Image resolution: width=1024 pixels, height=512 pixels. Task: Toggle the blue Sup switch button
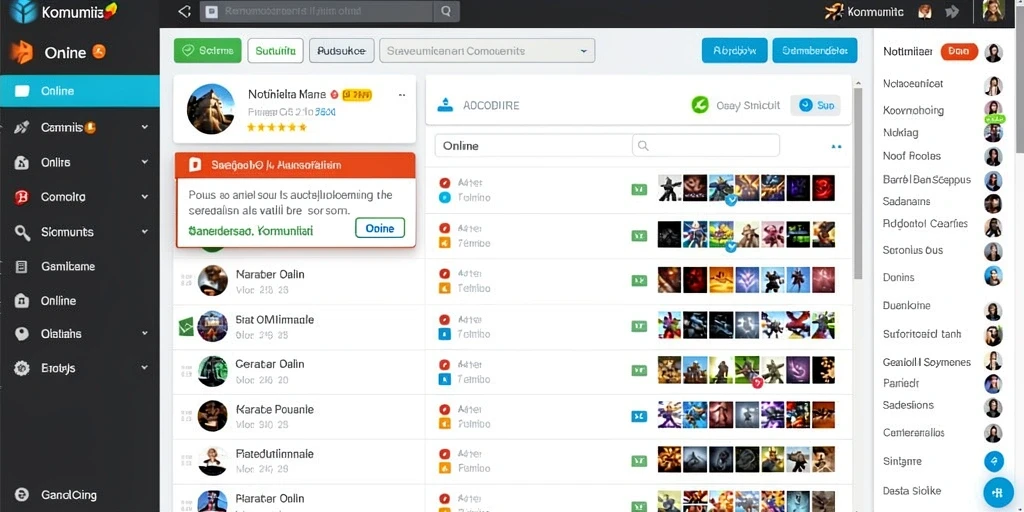[x=815, y=105]
